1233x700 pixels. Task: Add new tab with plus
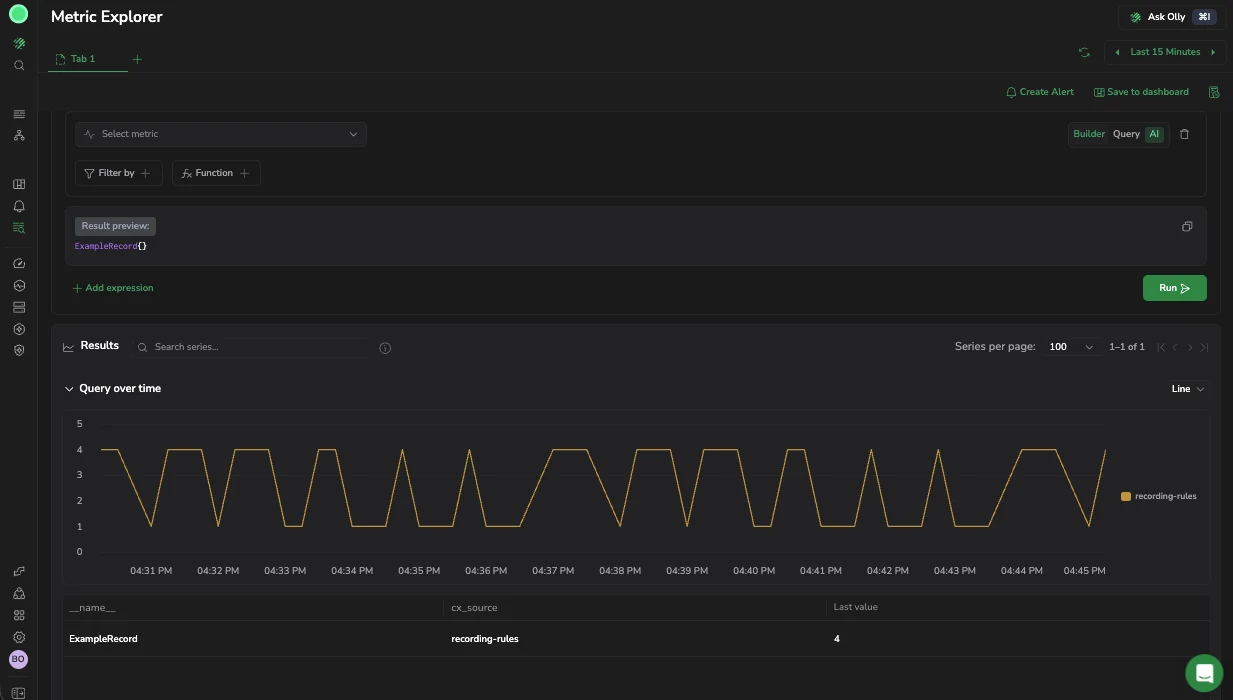point(137,59)
